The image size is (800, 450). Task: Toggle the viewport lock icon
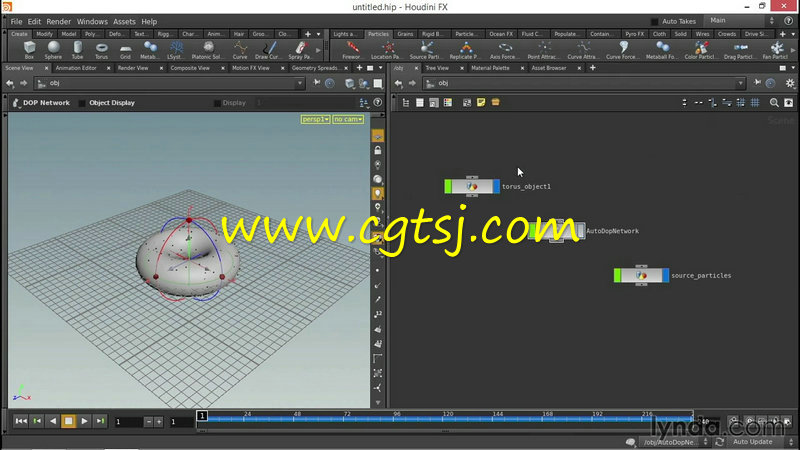click(378, 150)
